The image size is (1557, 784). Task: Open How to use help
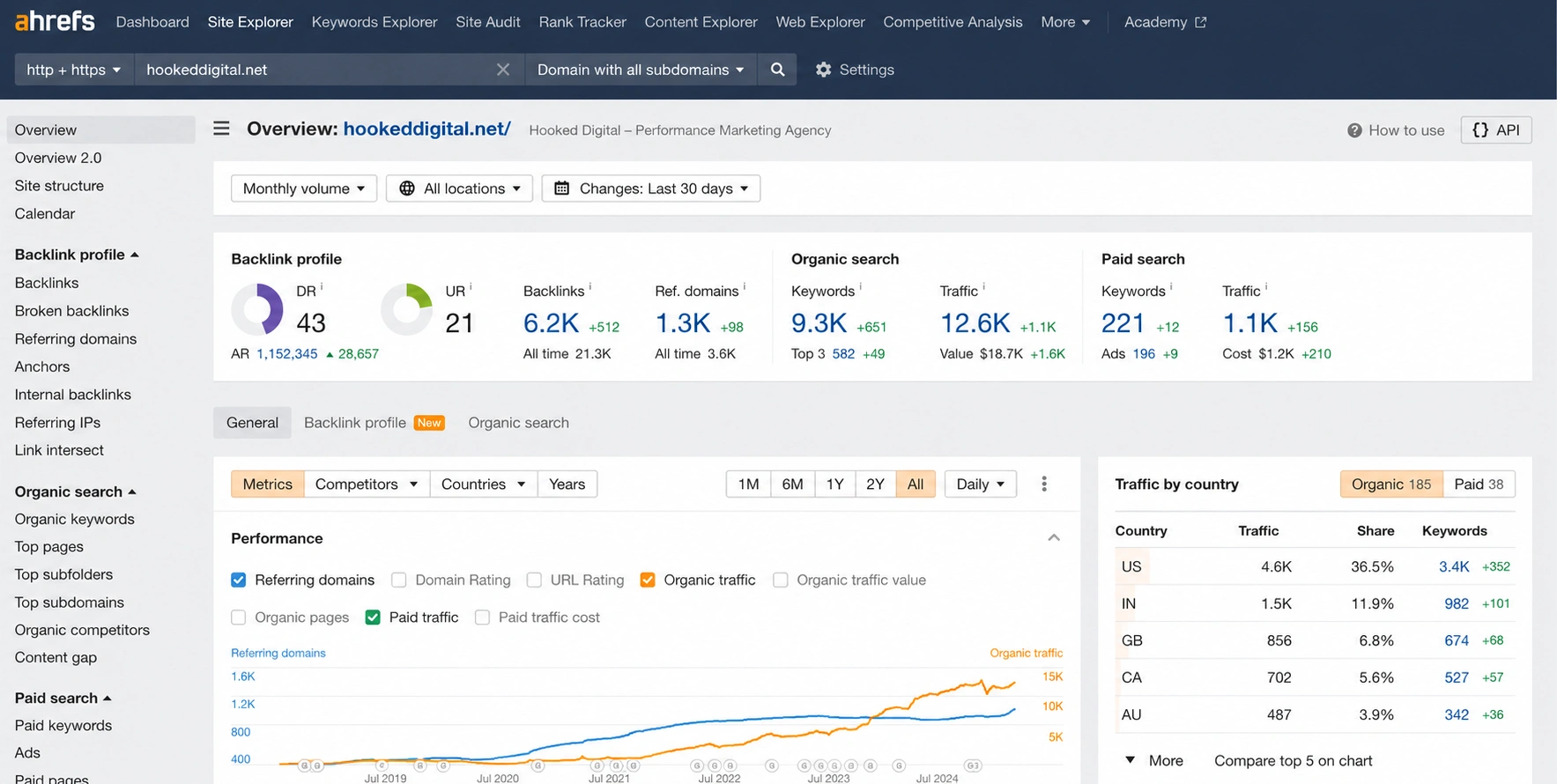click(x=1396, y=130)
